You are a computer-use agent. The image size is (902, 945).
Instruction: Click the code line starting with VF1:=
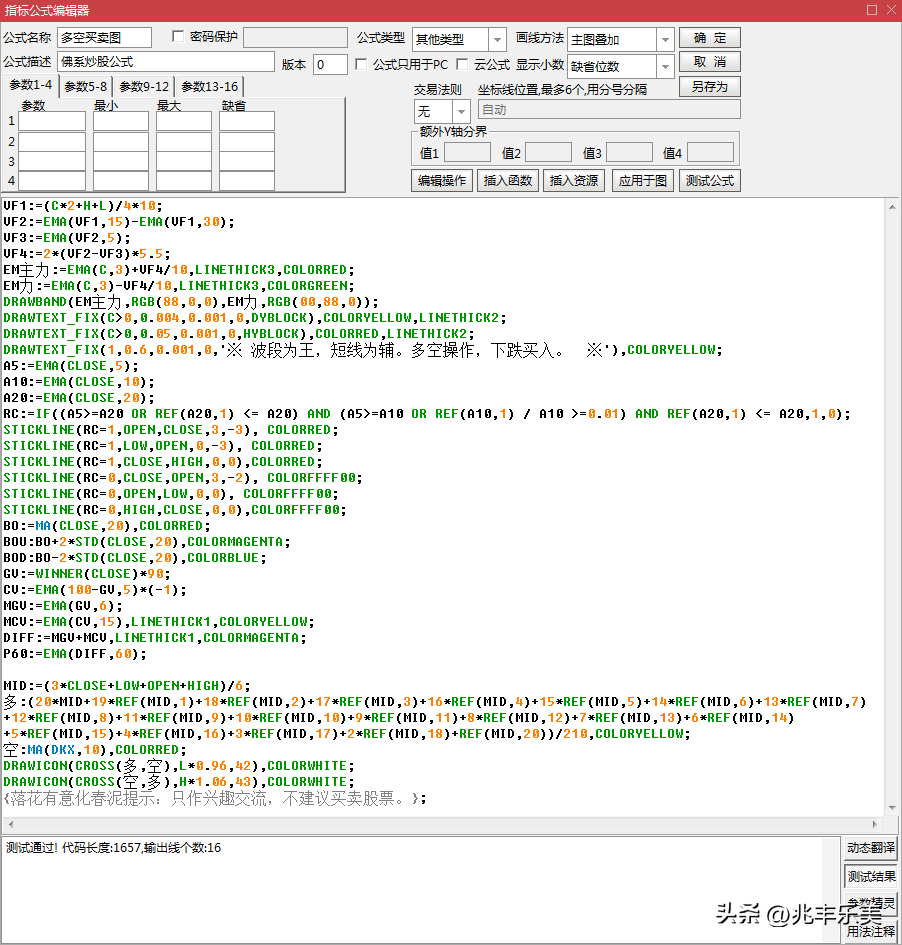click(x=83, y=206)
